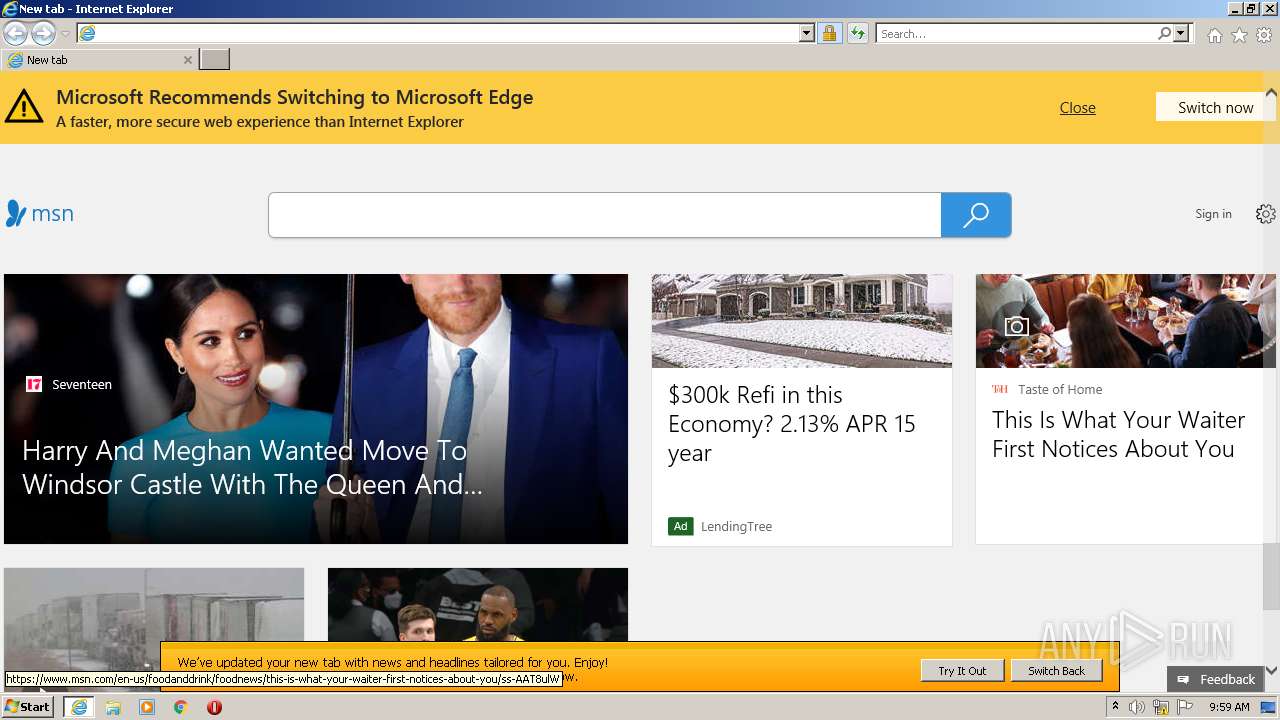Open Windows Explorer folder from the taskbar
Viewport: 1280px width, 720px height.
click(113, 707)
